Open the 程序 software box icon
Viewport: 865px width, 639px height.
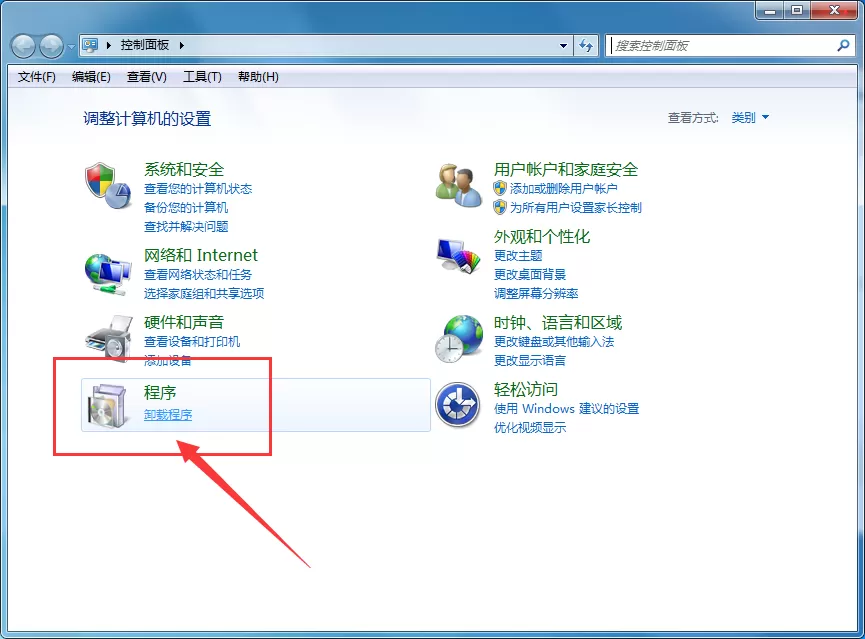tap(109, 406)
